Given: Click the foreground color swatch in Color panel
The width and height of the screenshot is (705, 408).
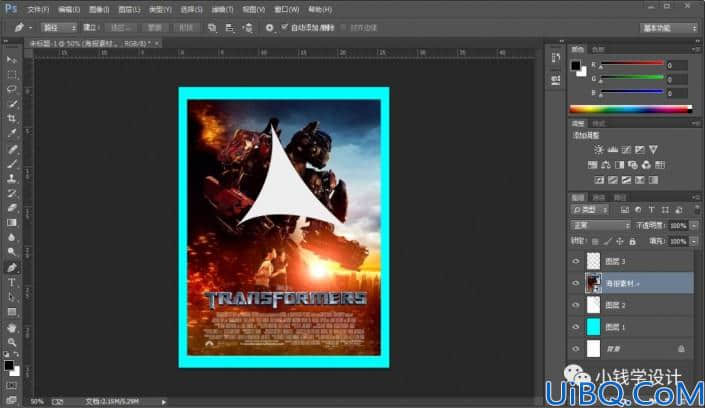Looking at the screenshot, I should pos(576,66).
